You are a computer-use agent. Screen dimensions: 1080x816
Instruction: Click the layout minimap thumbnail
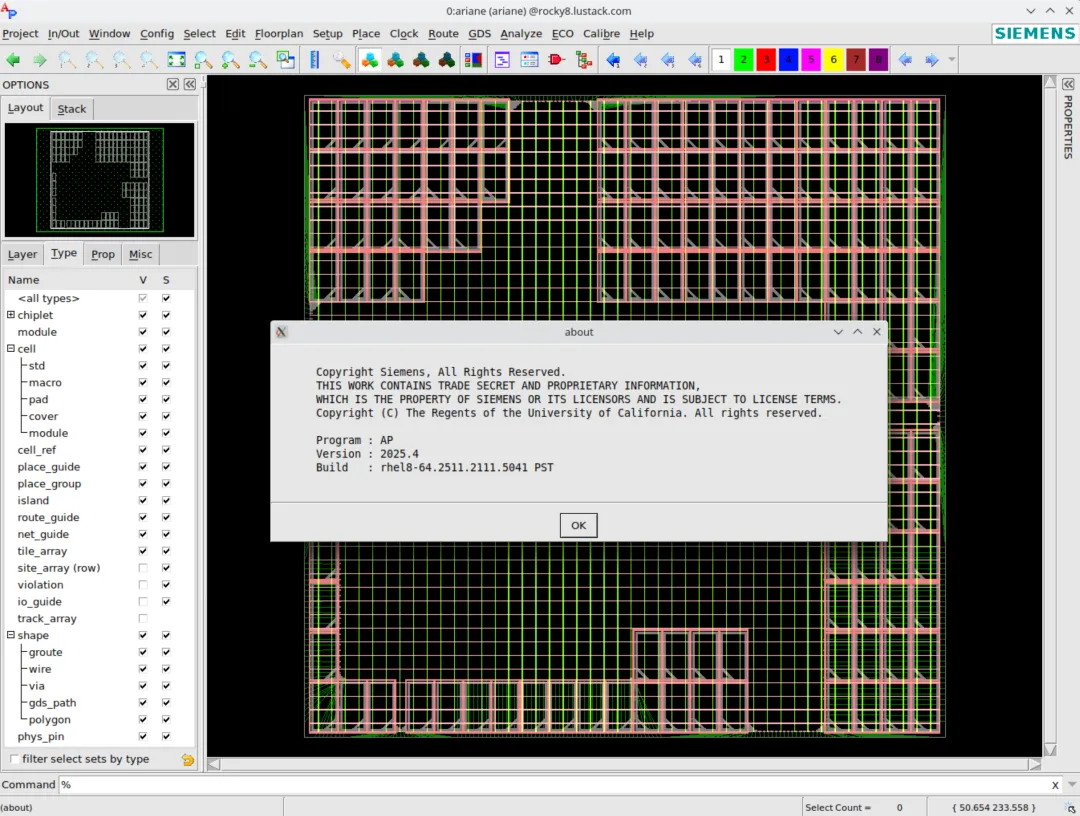(x=100, y=180)
